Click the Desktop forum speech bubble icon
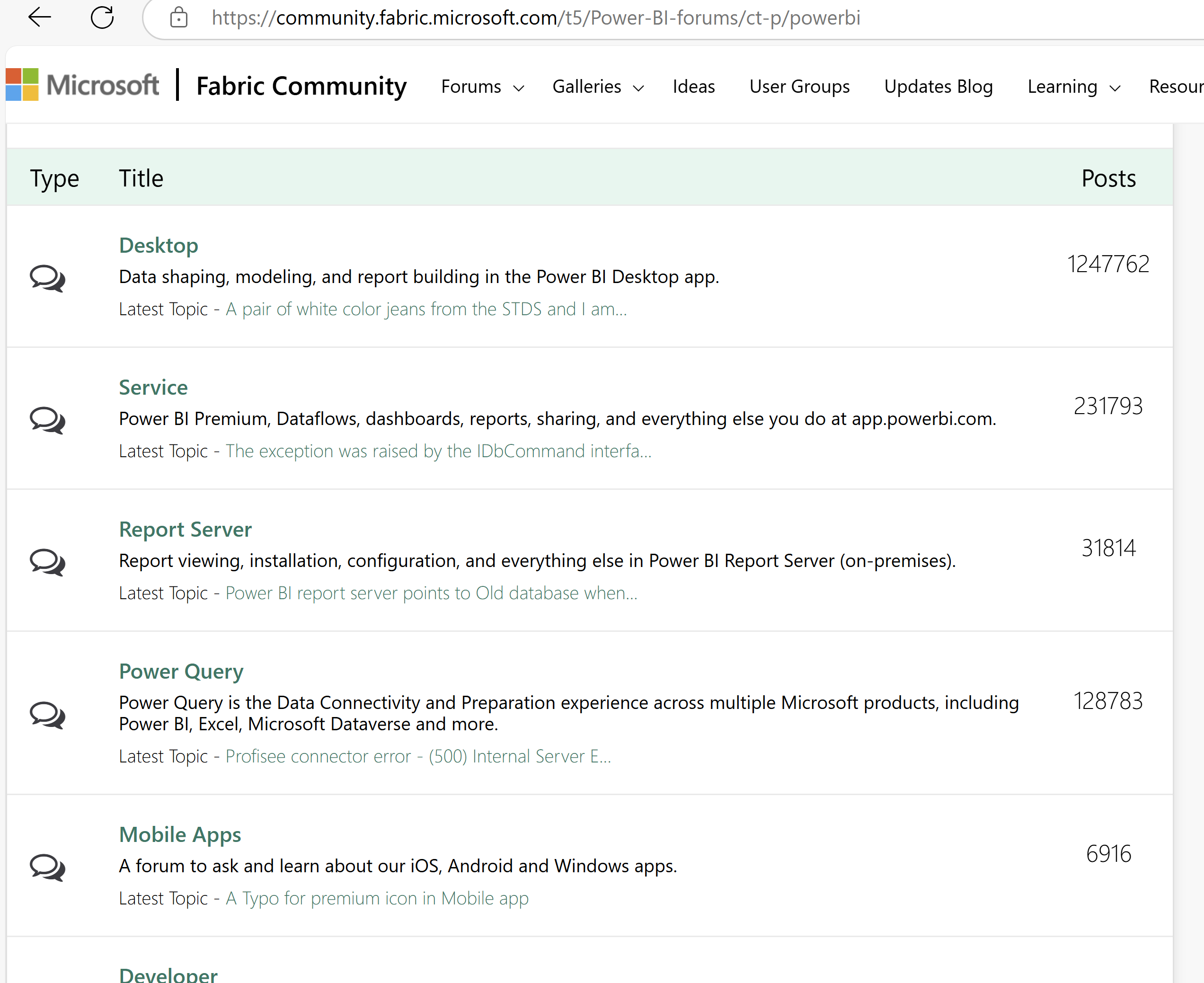 (48, 278)
